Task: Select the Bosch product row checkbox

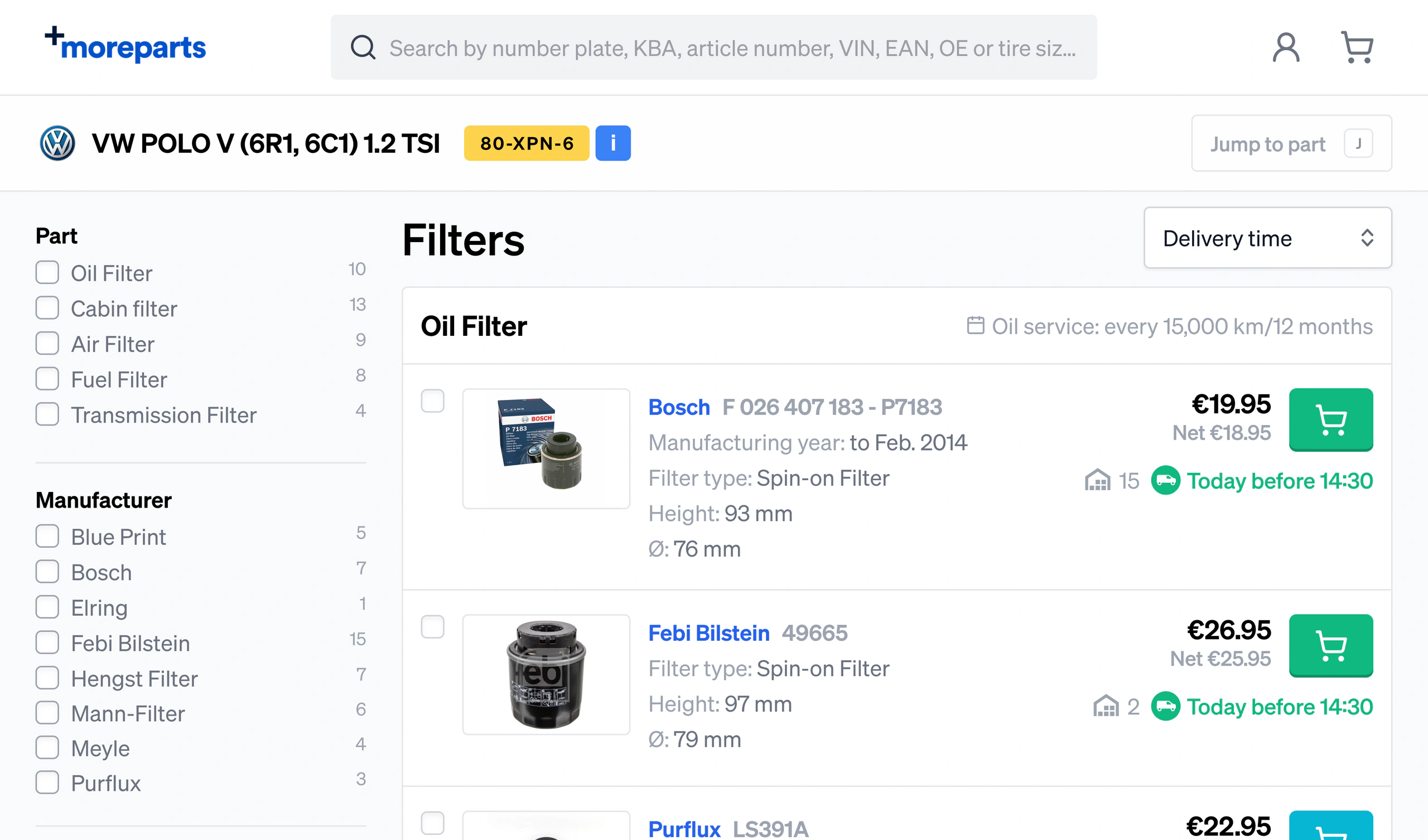Action: (432, 400)
